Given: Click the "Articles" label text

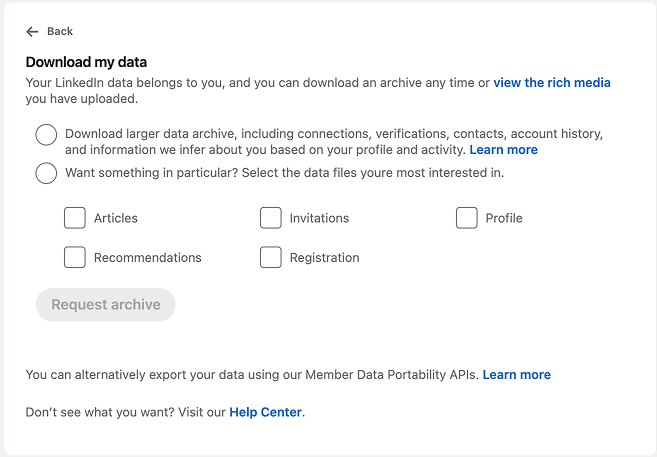Looking at the screenshot, I should (x=116, y=218).
